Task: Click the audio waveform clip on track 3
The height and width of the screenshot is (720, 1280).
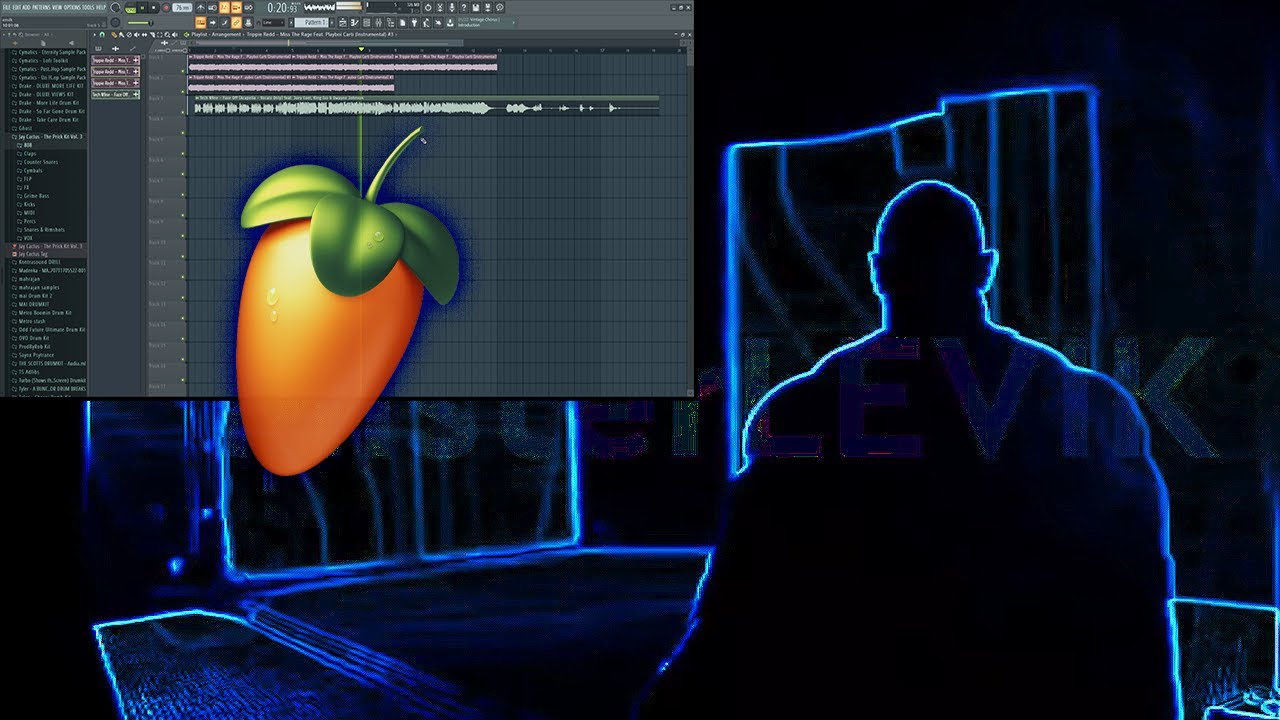Action: [x=425, y=106]
